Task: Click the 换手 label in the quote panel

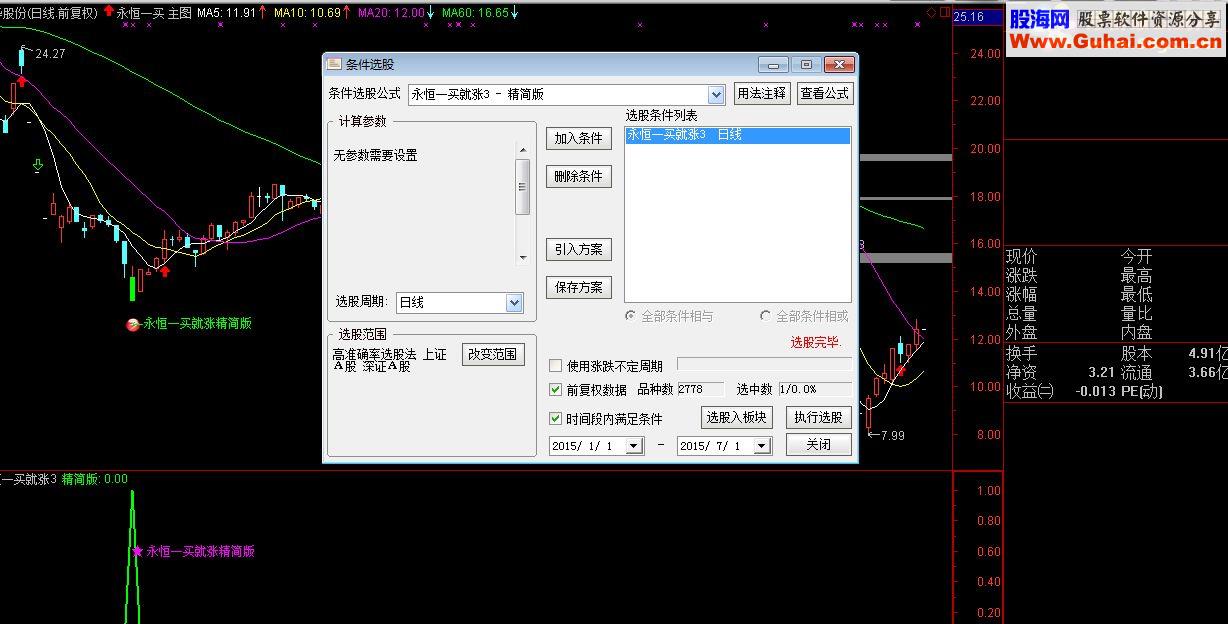Action: 1021,354
